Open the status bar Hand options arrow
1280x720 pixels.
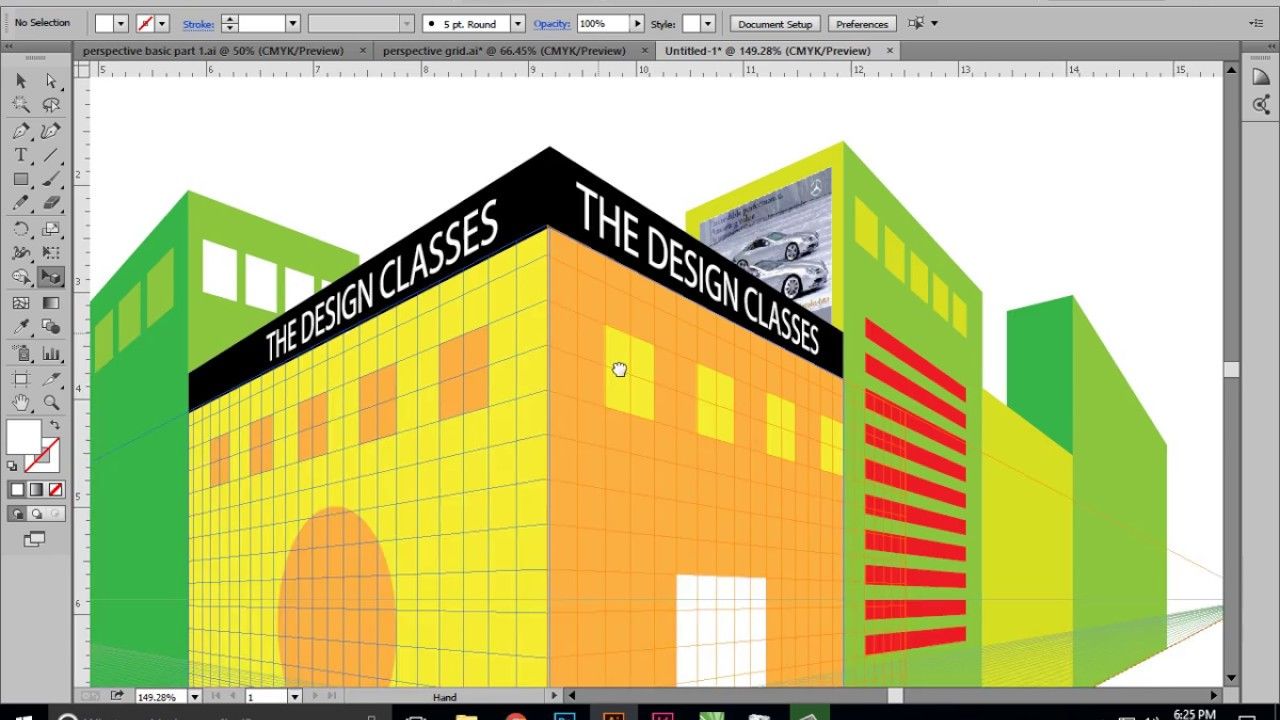pos(555,696)
